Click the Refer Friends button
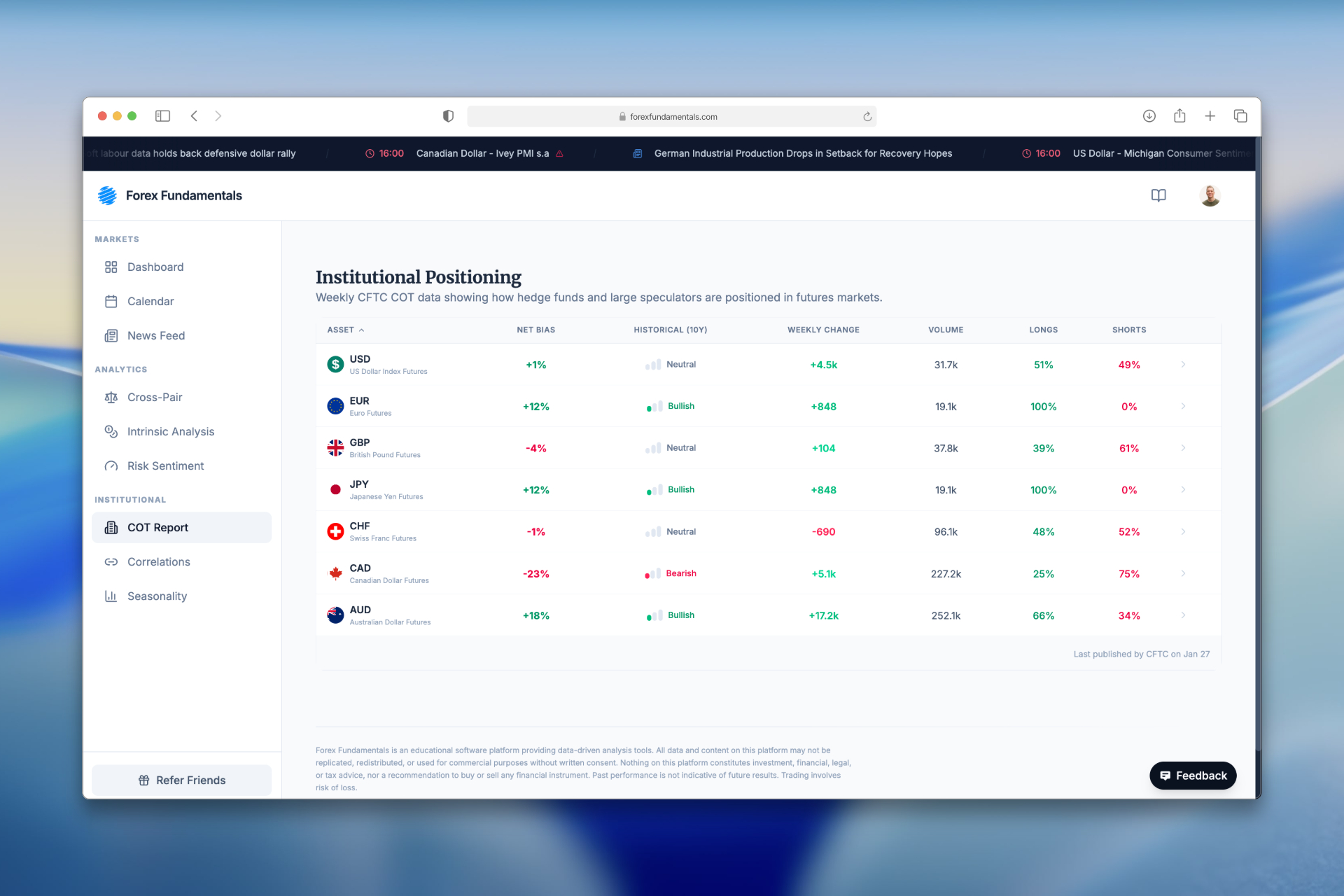Viewport: 1344px width, 896px height. click(x=181, y=780)
